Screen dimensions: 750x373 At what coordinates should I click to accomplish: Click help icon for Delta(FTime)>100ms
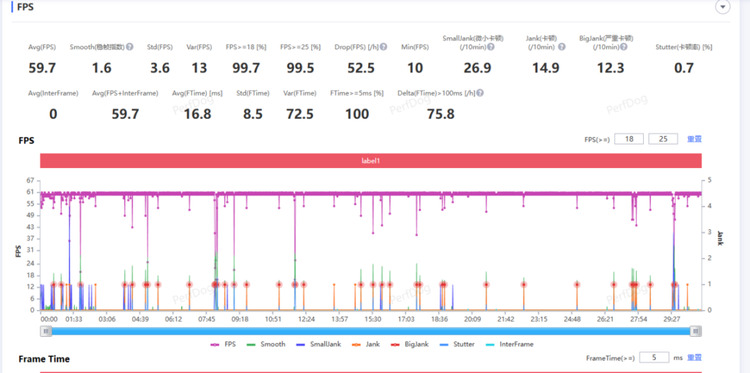click(x=480, y=93)
